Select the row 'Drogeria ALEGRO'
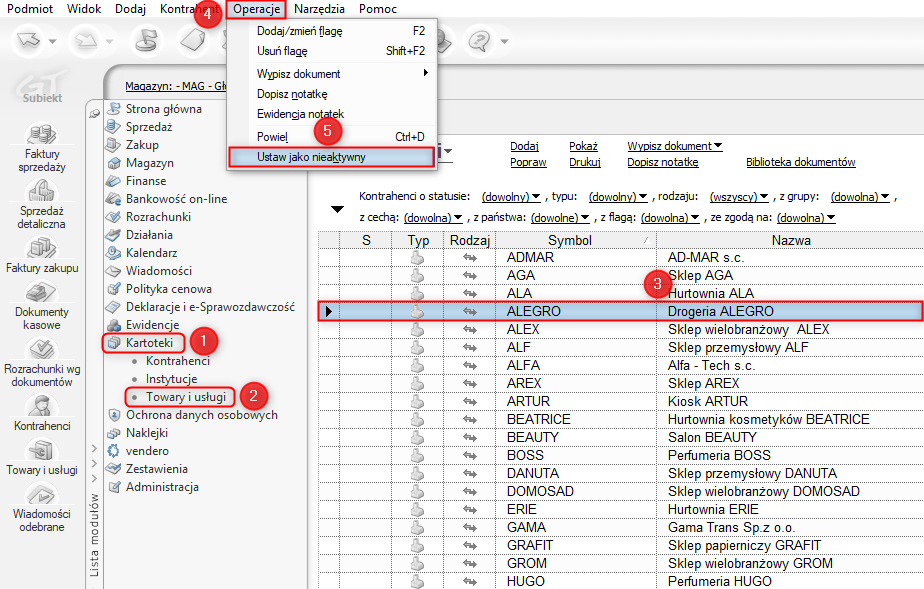The image size is (924, 589). [x=621, y=311]
